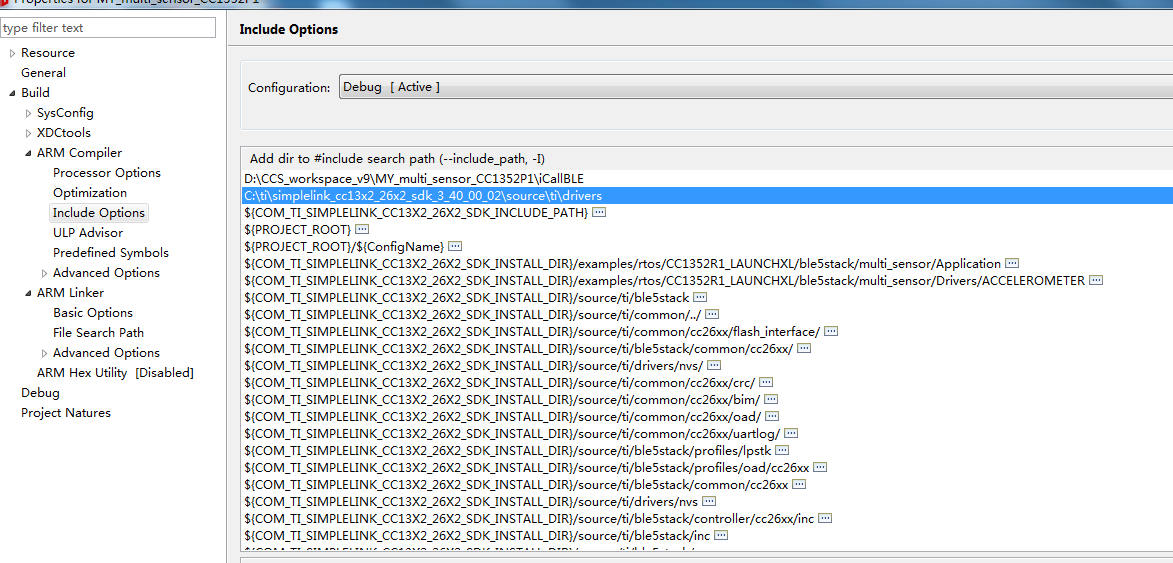The height and width of the screenshot is (563, 1173).
Task: Expand ARM Compiler Advanced Options node
Action: [x=44, y=273]
